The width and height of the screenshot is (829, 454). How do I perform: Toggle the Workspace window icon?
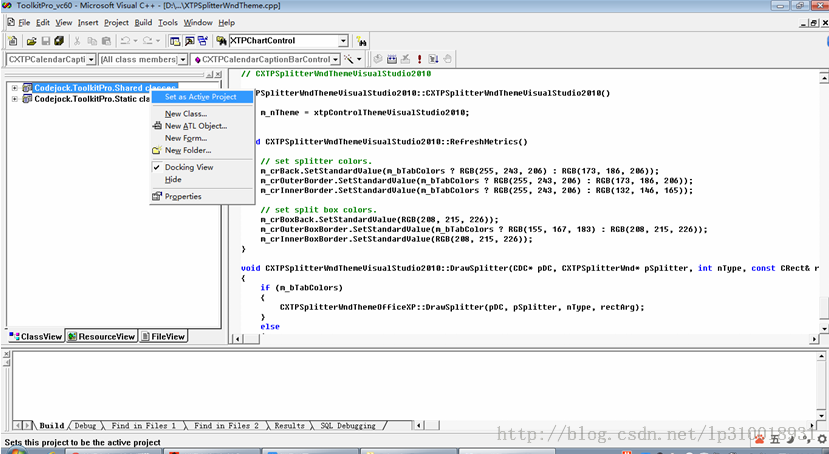175,41
